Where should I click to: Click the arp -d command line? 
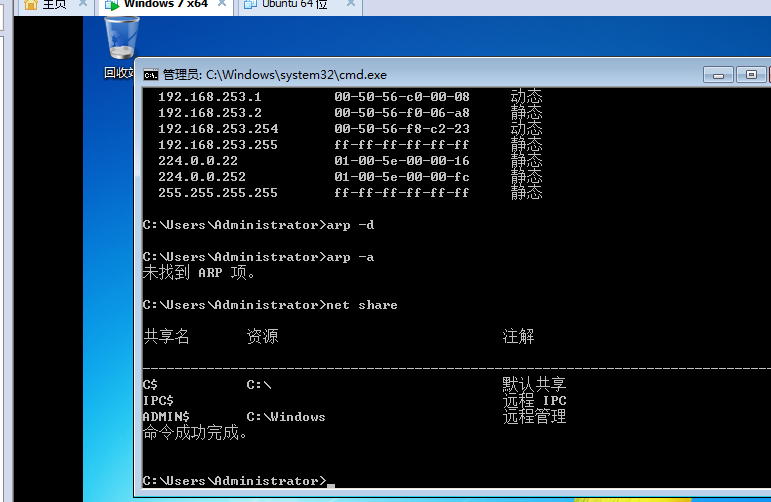point(258,225)
